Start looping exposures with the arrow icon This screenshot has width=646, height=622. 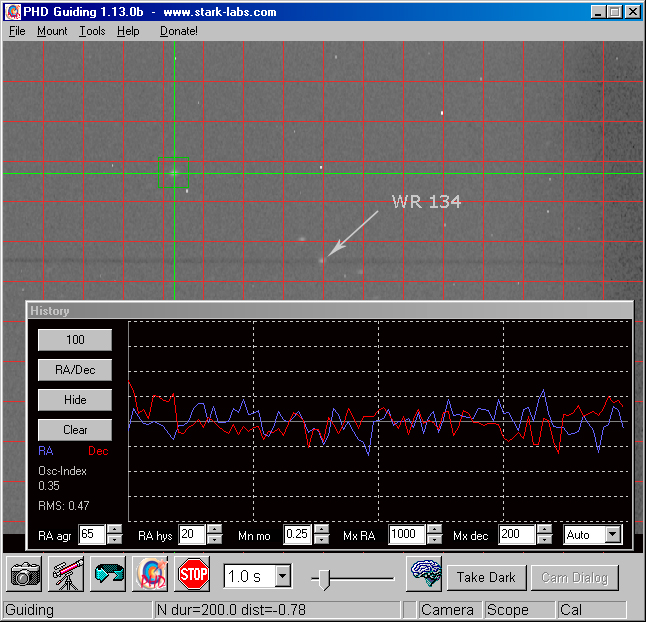coord(107,575)
